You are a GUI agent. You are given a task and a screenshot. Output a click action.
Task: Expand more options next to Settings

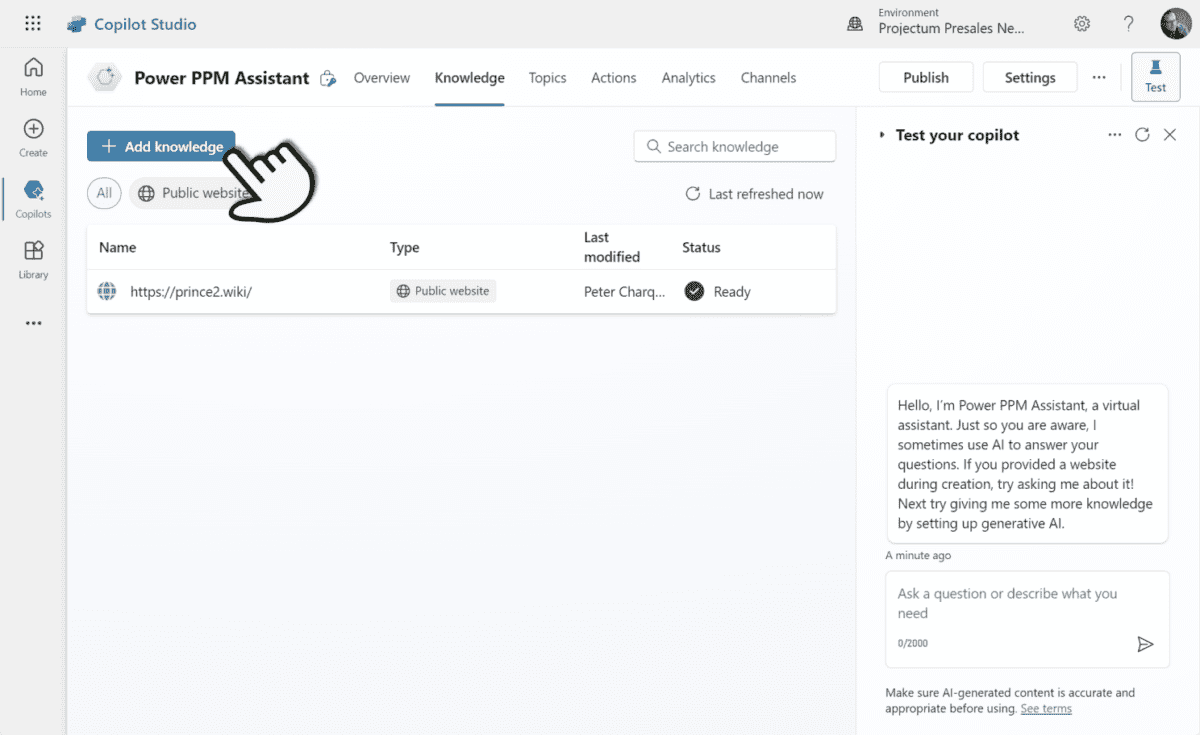1099,77
